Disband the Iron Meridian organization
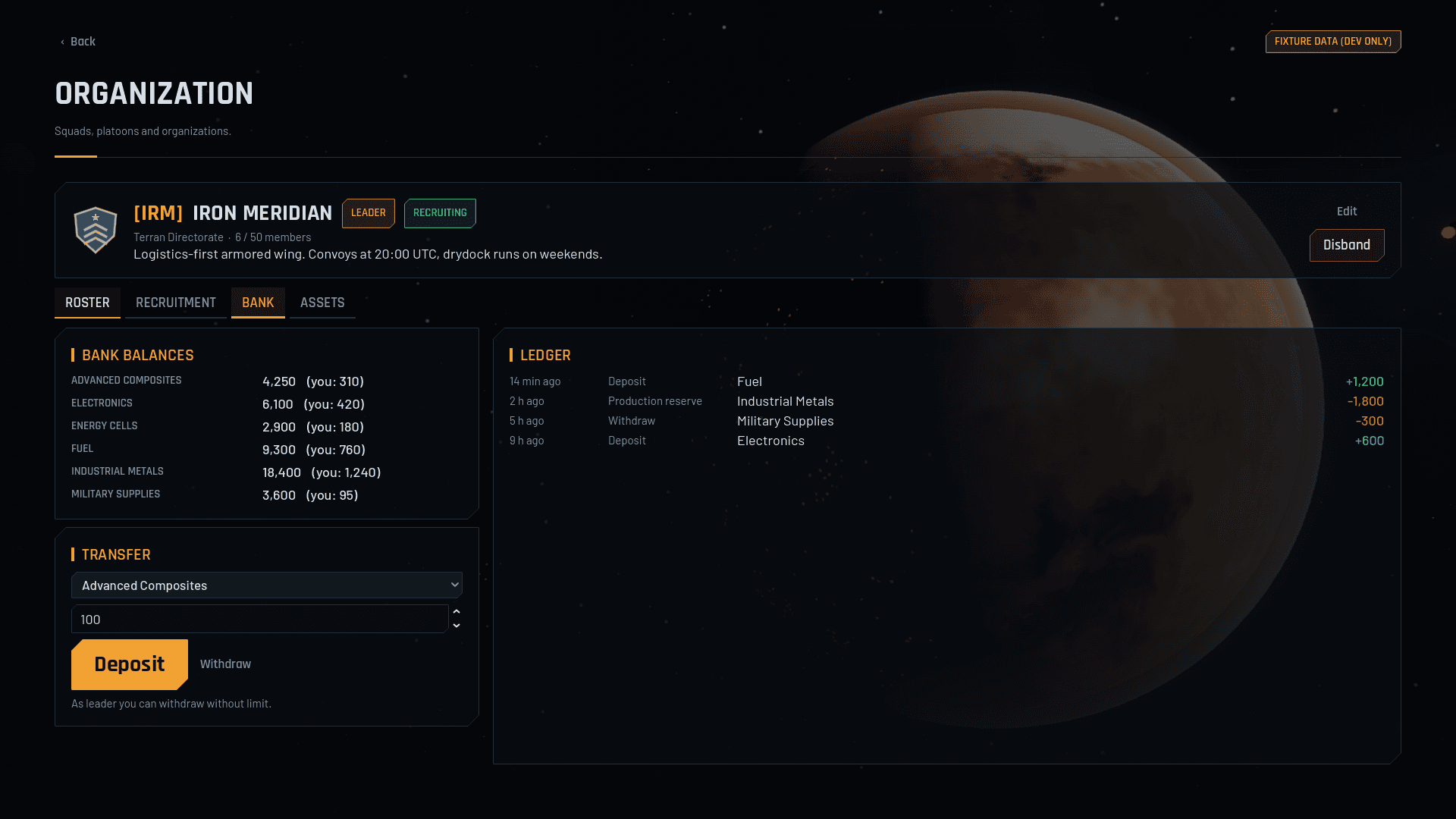Screen dimensions: 1456x819 click(x=1346, y=245)
